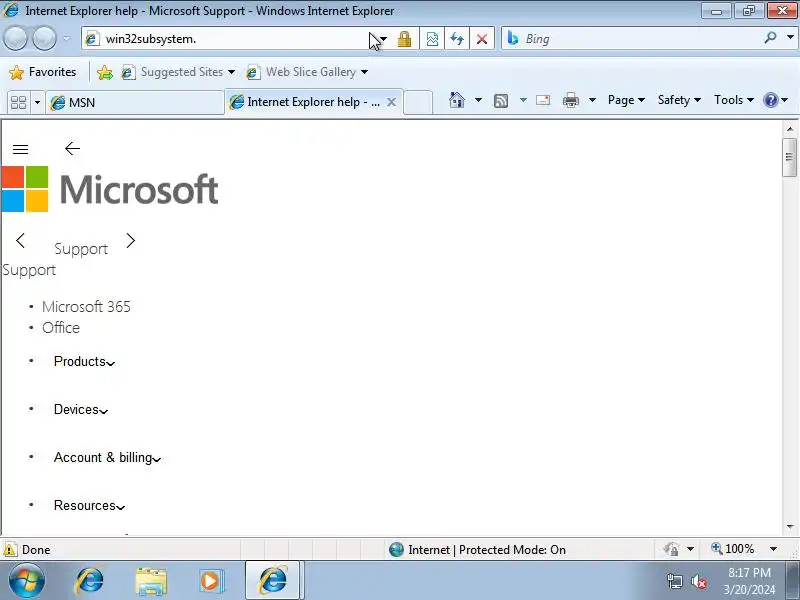800x600 pixels.
Task: Open the Favorites center
Action: coord(43,72)
